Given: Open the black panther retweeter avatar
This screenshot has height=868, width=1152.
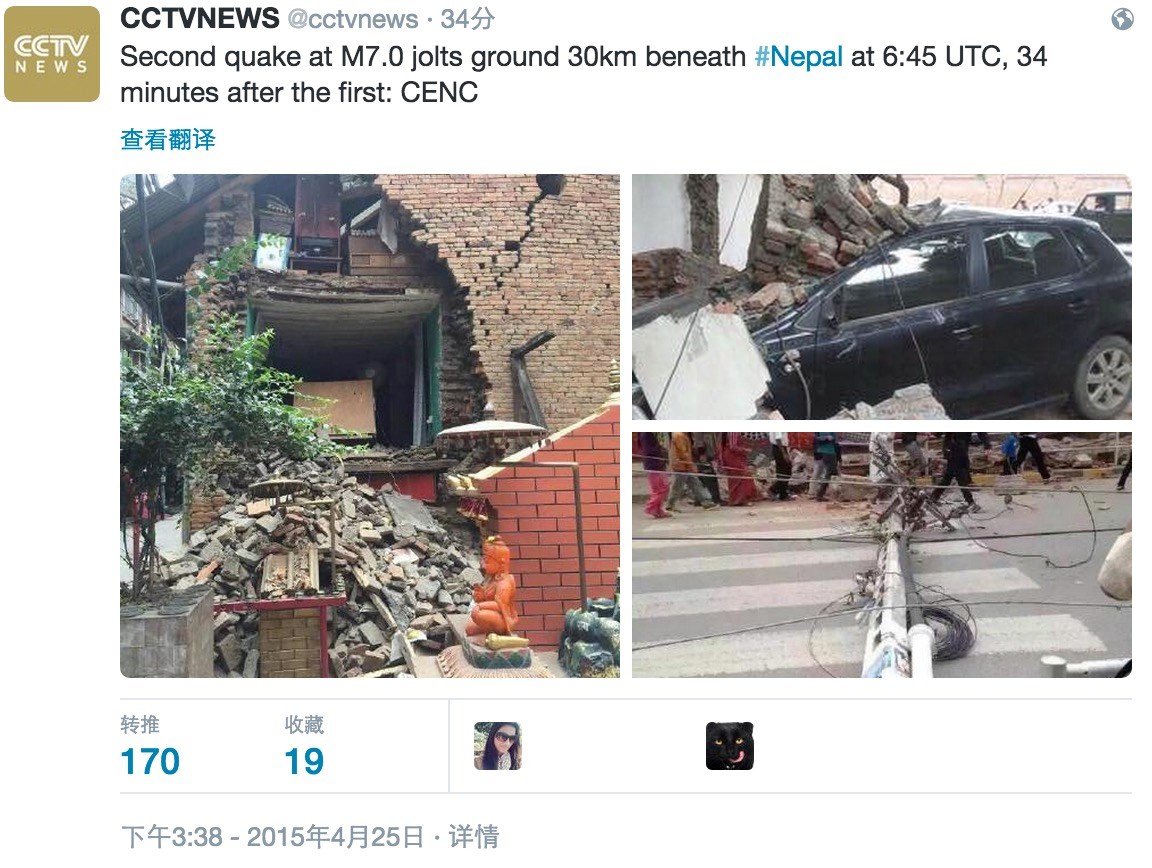Looking at the screenshot, I should [x=730, y=746].
